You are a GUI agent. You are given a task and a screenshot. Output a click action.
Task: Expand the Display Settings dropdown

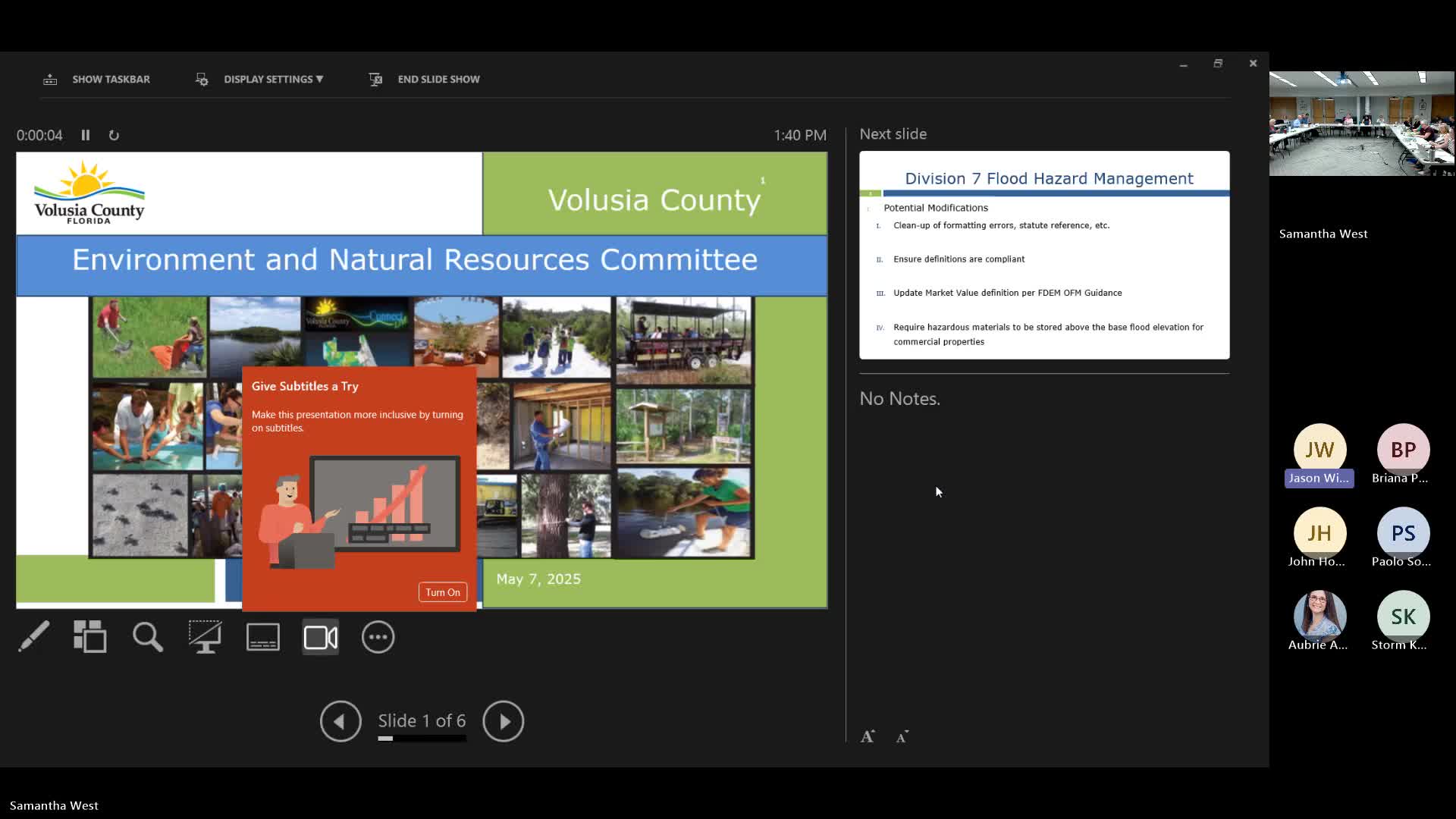273,79
